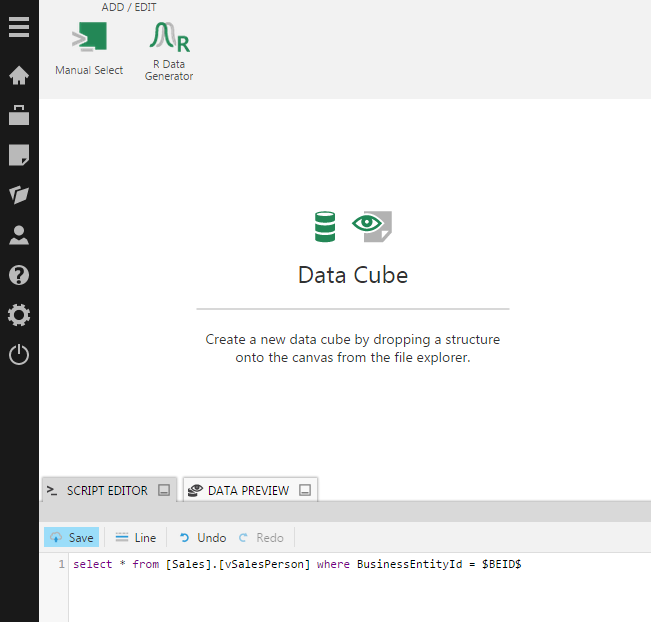
Task: Click inside the SQL script text area
Action: pos(360,588)
